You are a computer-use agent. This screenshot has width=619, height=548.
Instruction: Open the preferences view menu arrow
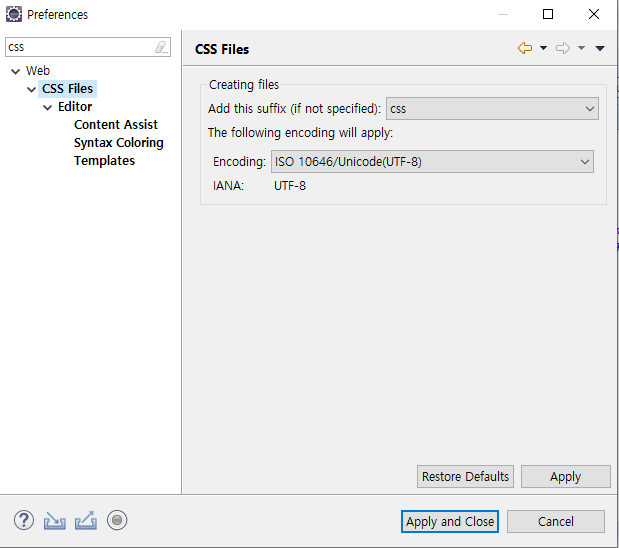click(x=600, y=48)
